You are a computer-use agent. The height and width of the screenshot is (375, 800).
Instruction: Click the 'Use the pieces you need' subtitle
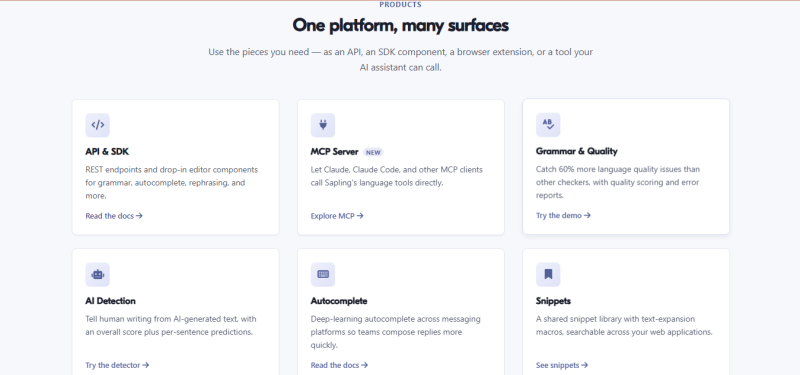(401, 60)
